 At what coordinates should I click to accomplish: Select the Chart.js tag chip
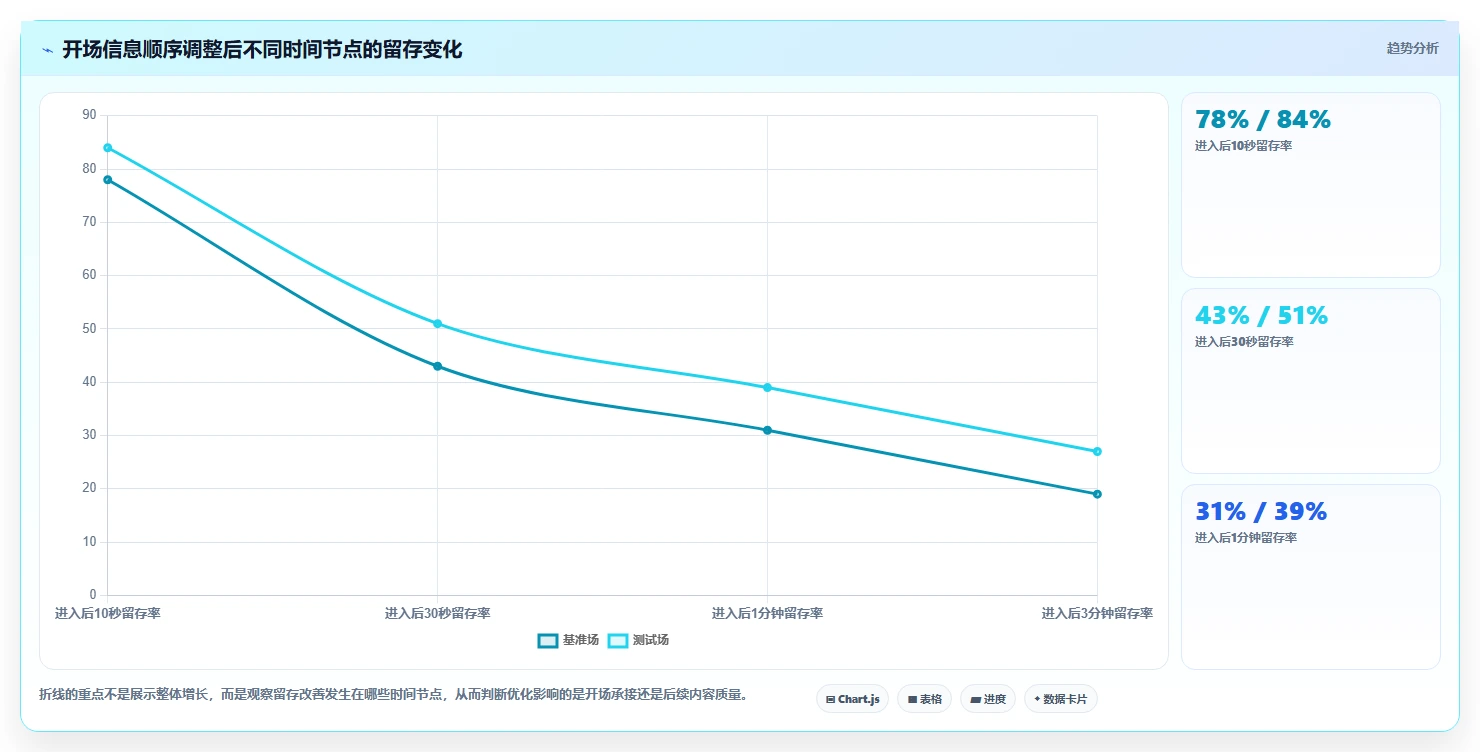[x=852, y=699]
